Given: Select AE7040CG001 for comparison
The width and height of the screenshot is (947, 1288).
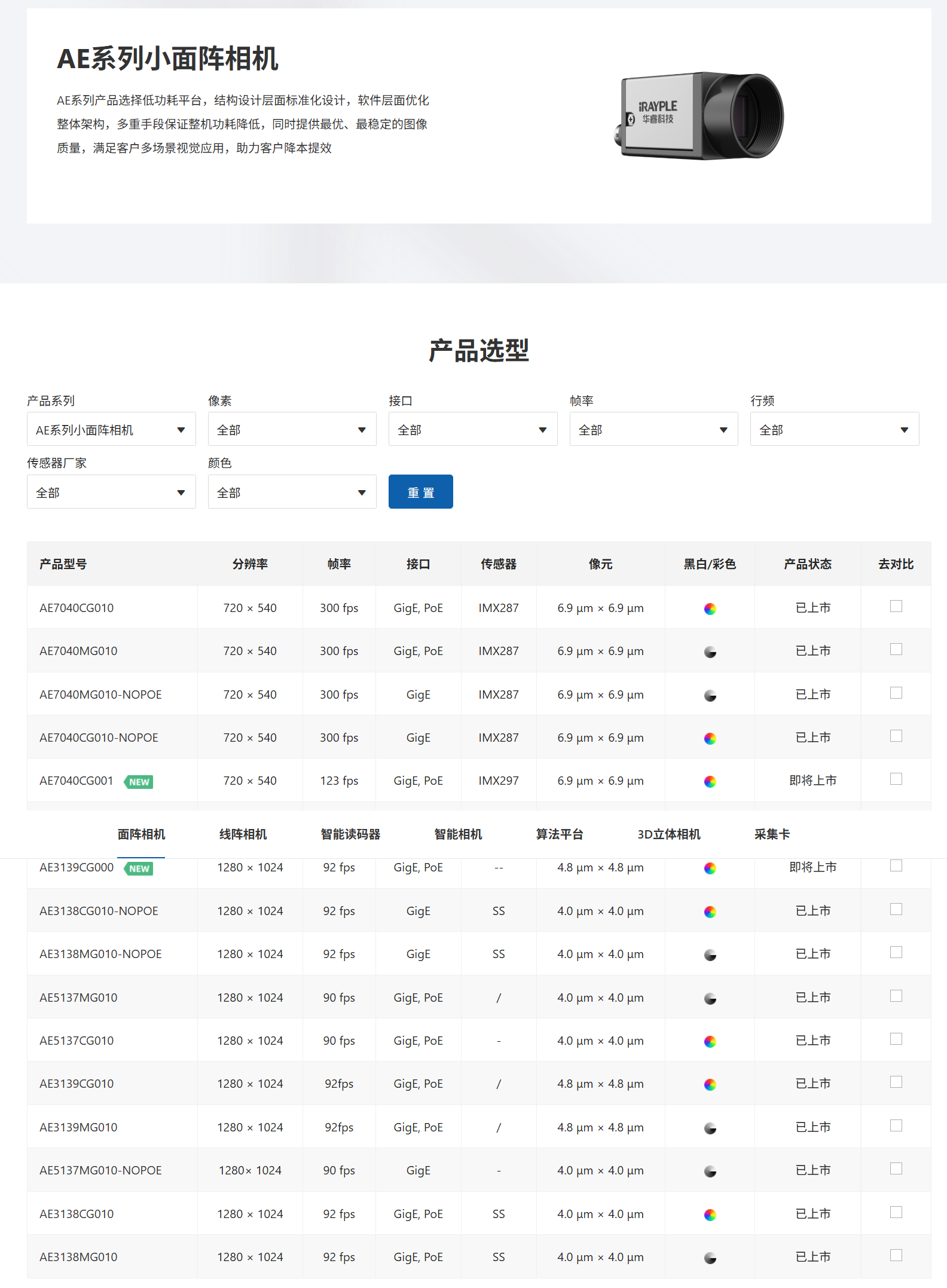Looking at the screenshot, I should (x=896, y=779).
